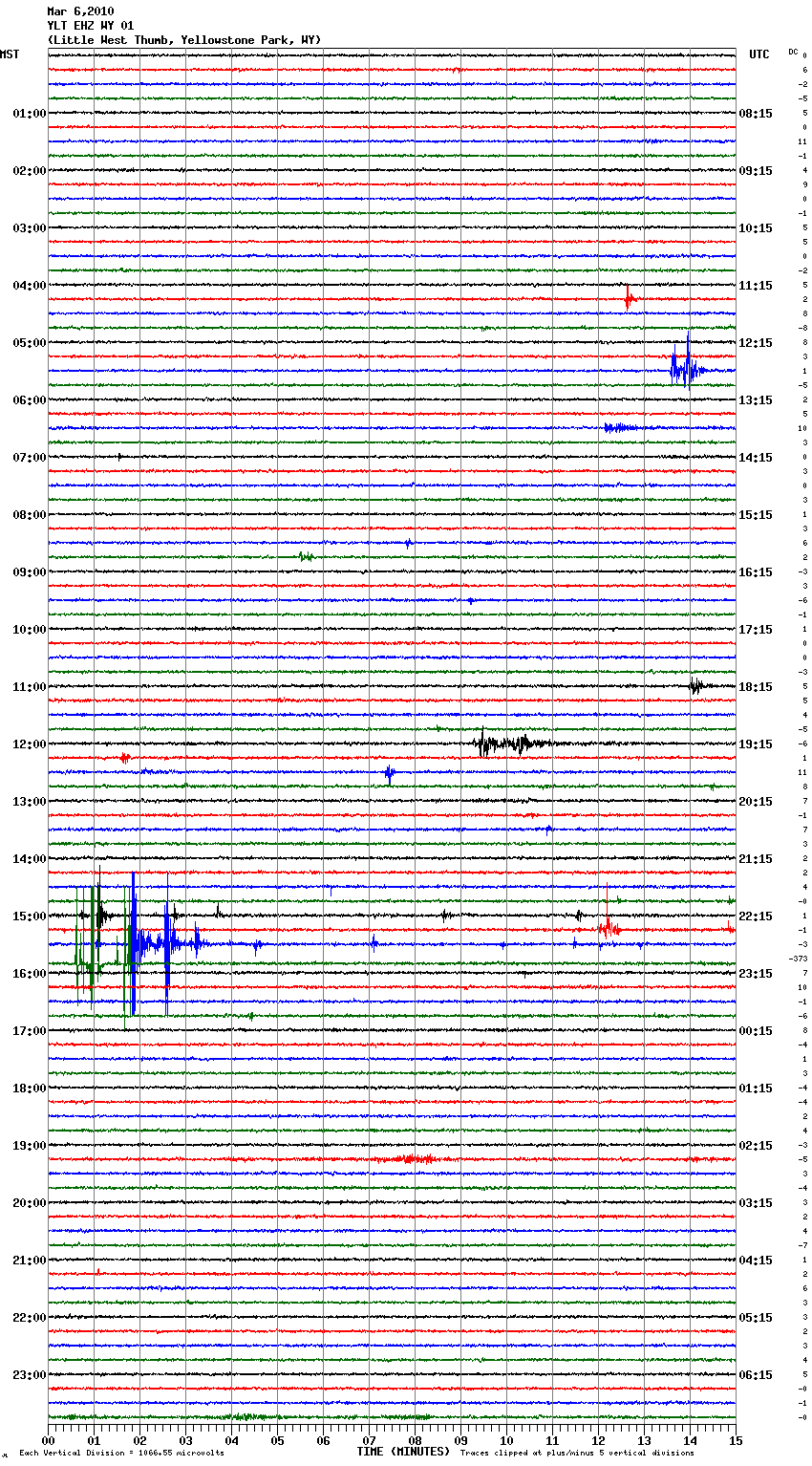
Task: Click the '06:15' UTC row label
Action: 756,1375
